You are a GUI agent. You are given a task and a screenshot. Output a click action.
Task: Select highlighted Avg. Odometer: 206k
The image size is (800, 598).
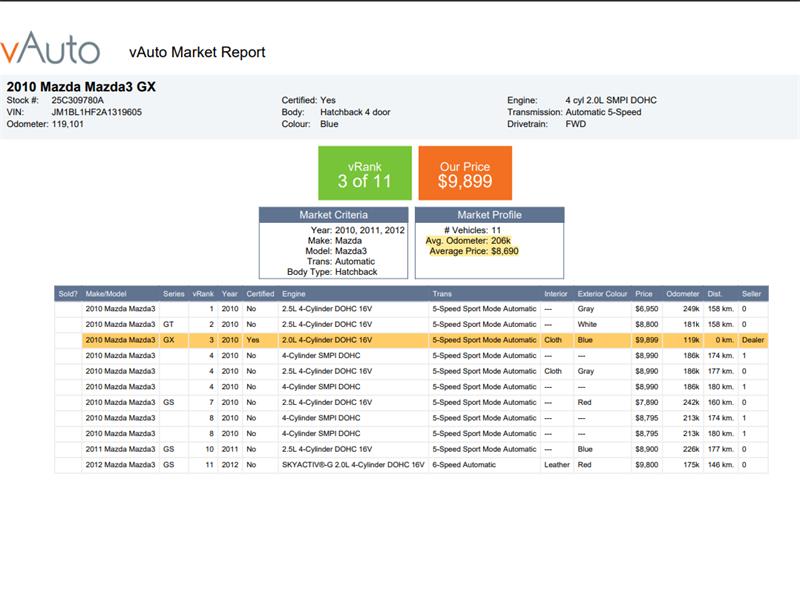click(x=468, y=240)
